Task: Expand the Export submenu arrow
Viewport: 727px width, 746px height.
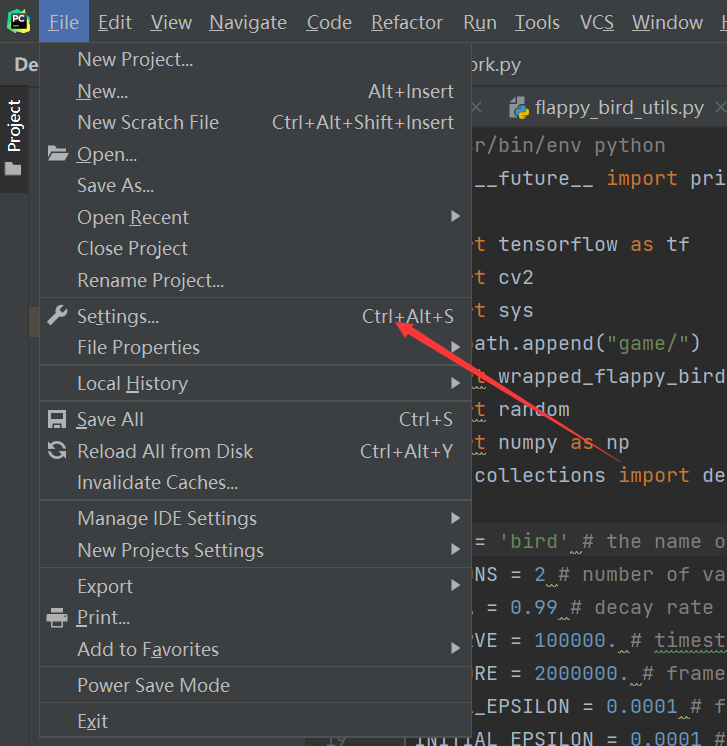Action: point(455,586)
